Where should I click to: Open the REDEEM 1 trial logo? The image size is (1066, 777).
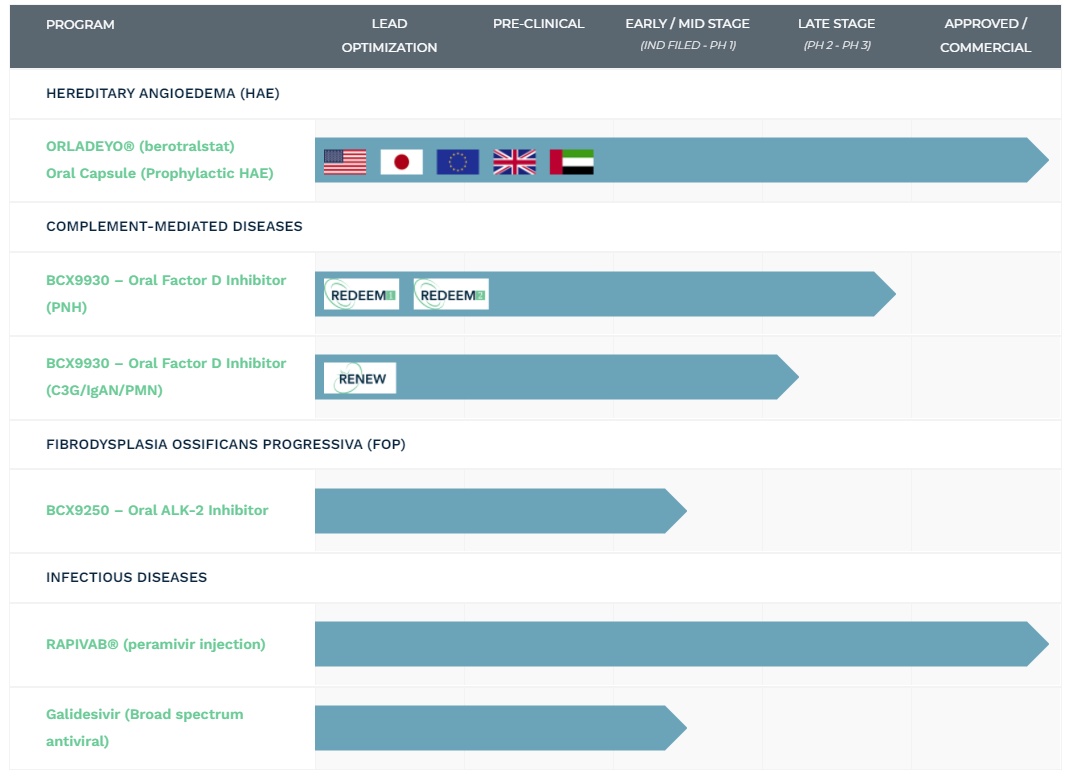coord(361,294)
